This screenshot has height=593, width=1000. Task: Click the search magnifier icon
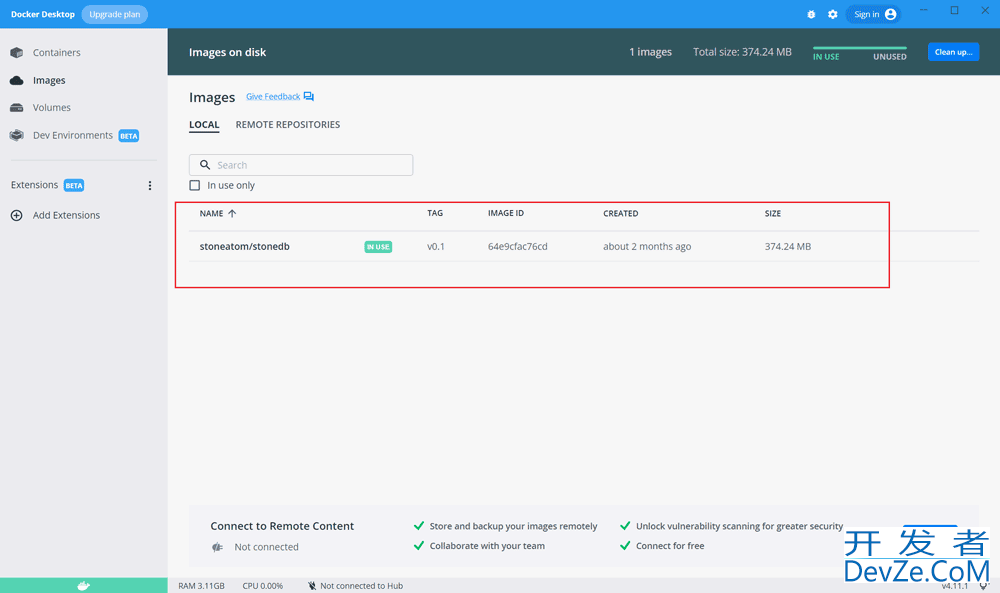(x=205, y=165)
